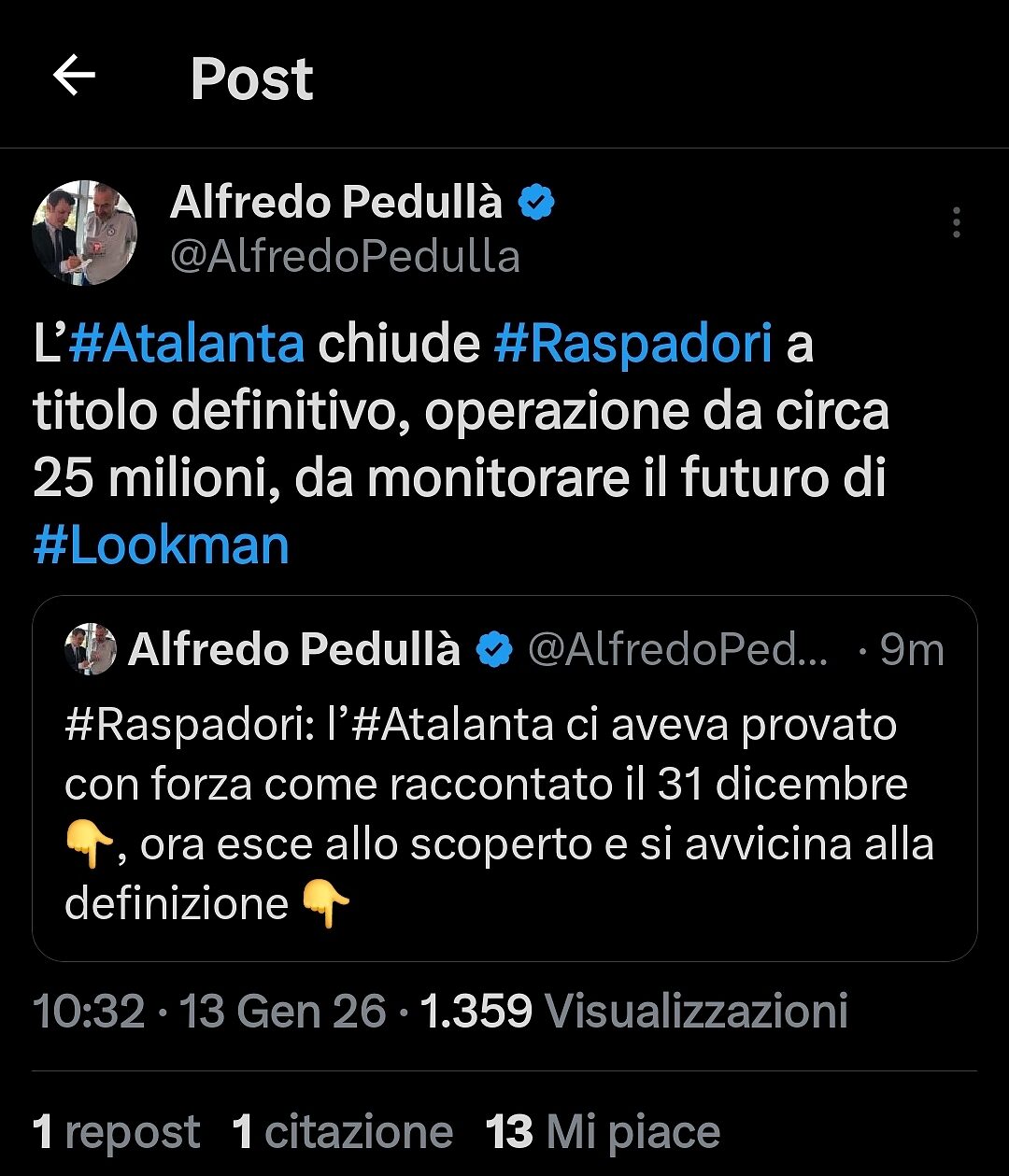The image size is (1009, 1176).
Task: View the 13 Mi piace list
Action: [x=603, y=1132]
